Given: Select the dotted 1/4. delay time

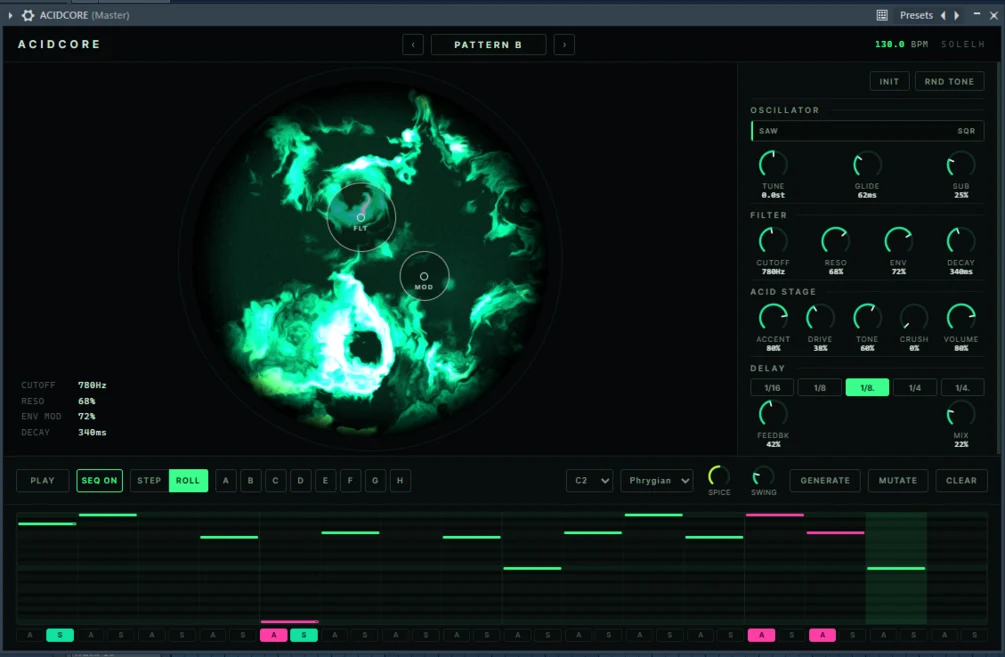Looking at the screenshot, I should point(962,388).
